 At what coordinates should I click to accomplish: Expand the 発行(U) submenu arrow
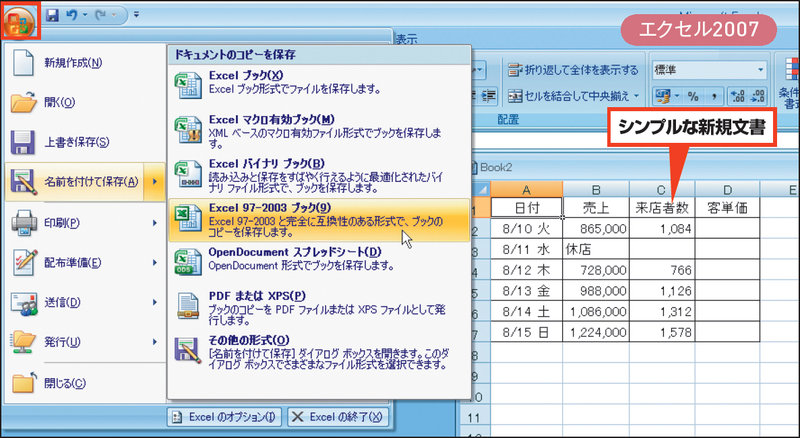click(155, 342)
